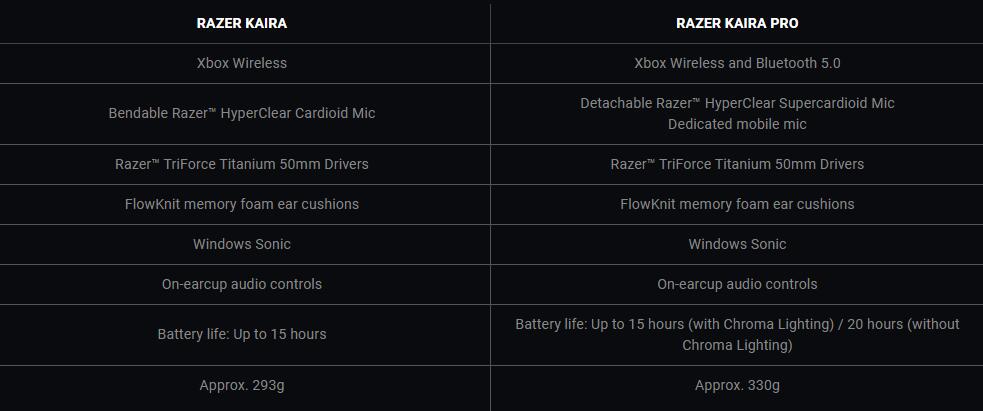Click FlowKnit memory foam ear cushions under Kaira Pro

click(737, 204)
